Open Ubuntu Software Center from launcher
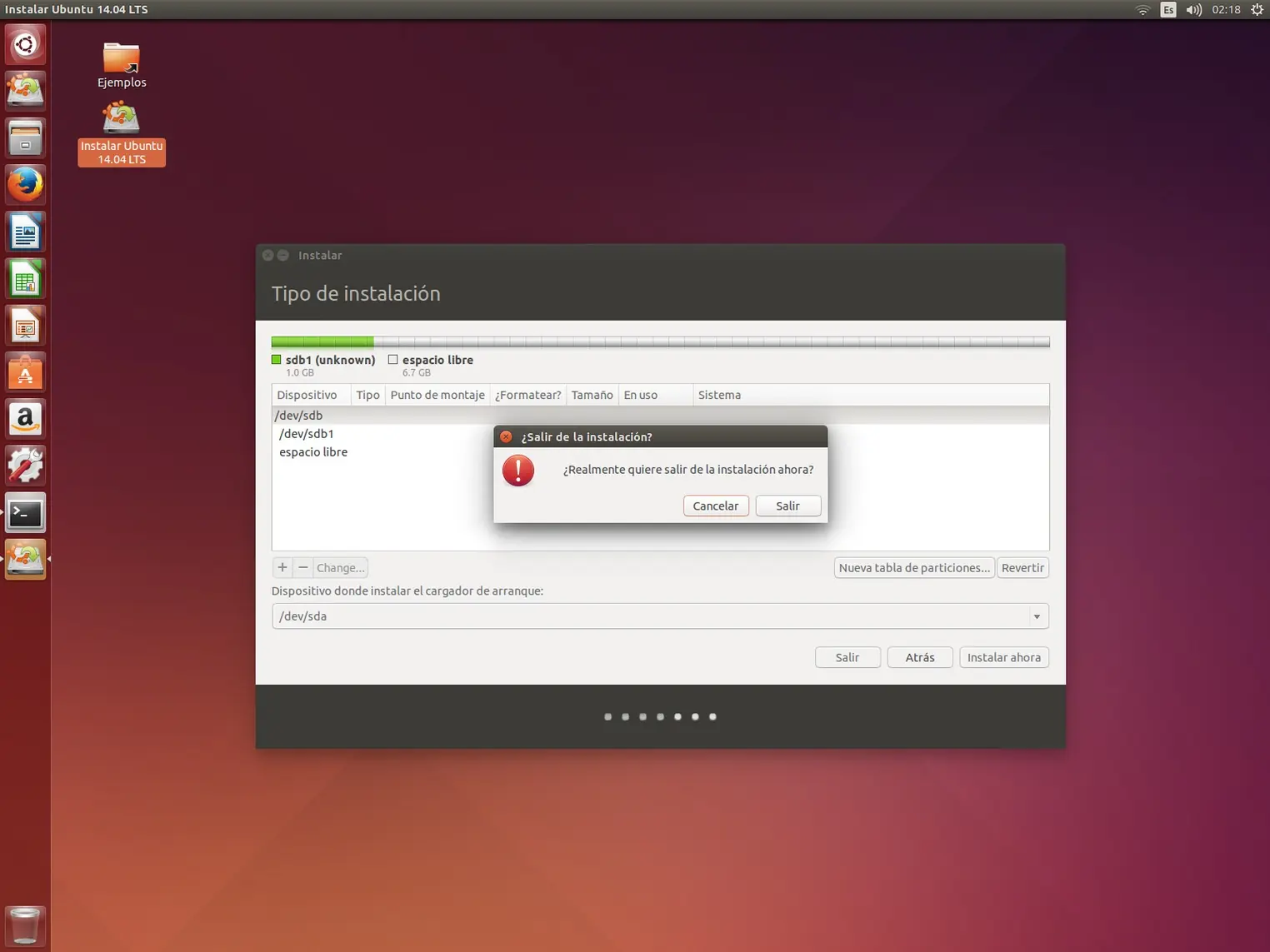This screenshot has width=1270, height=952. pos(25,372)
